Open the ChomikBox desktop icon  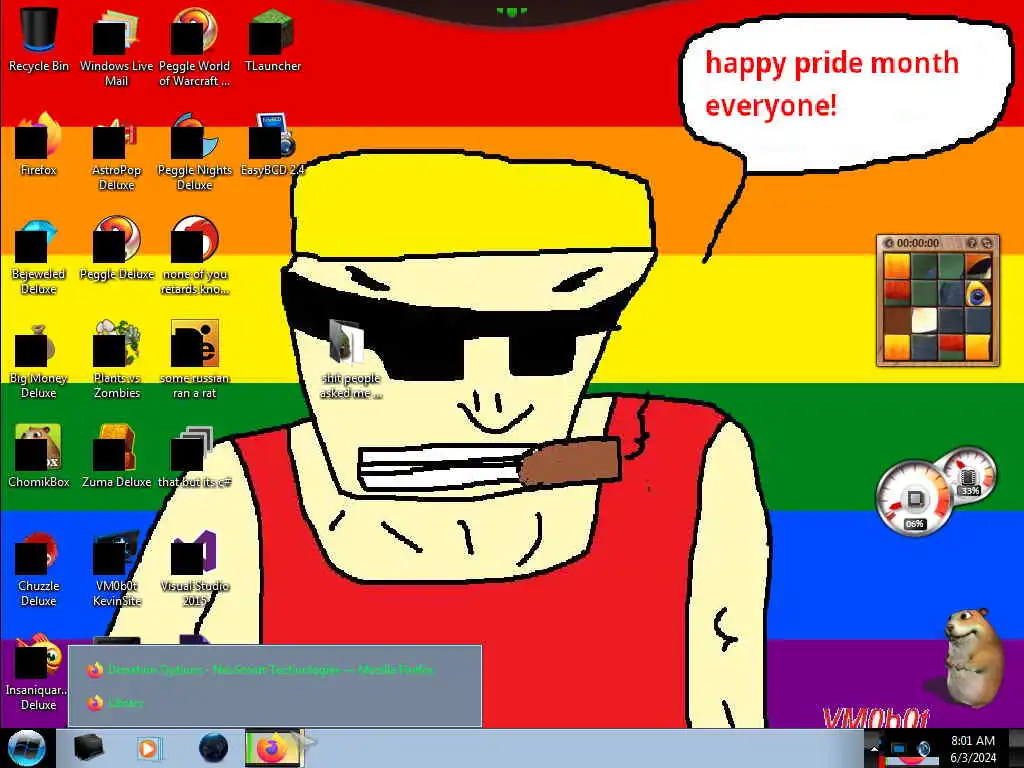click(x=39, y=456)
